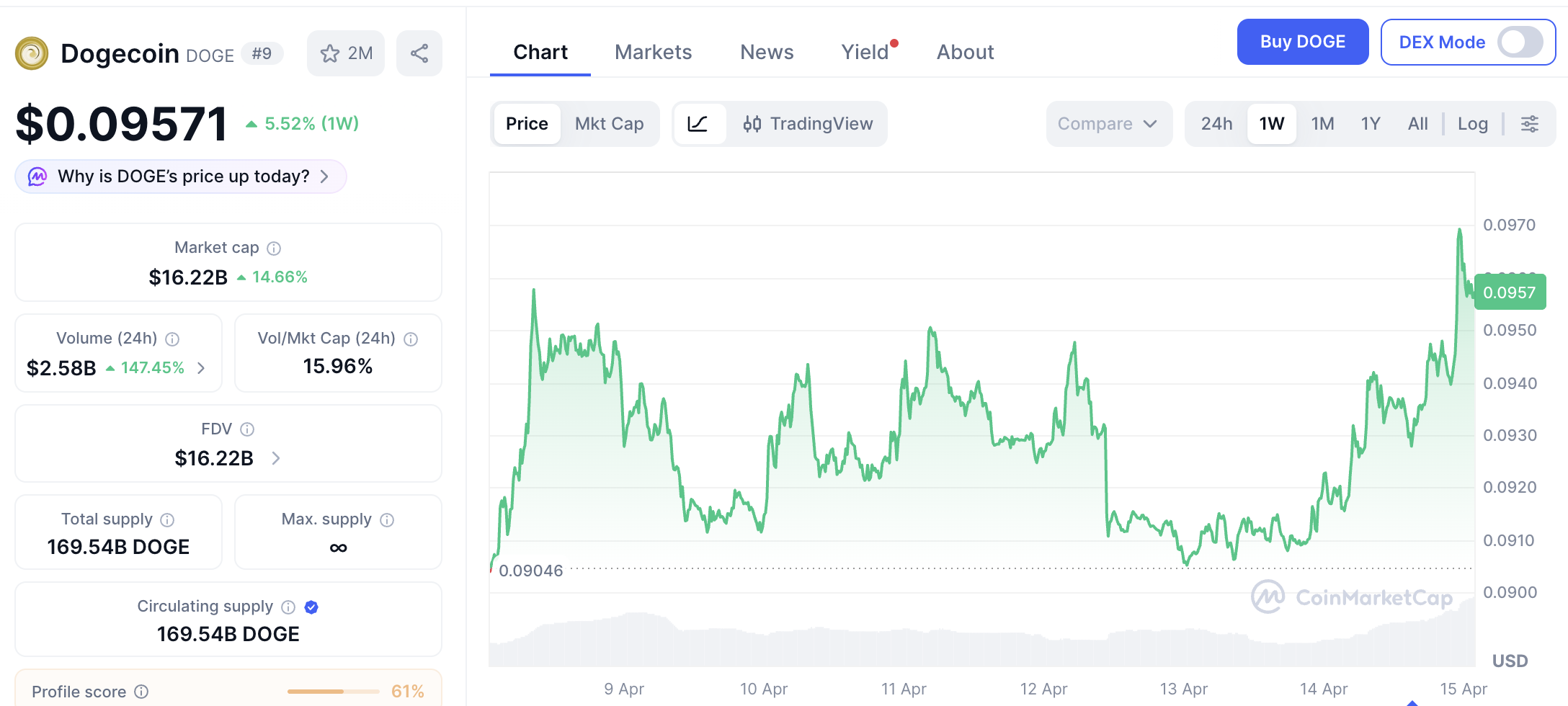The height and width of the screenshot is (706, 1568).
Task: Expand FDV details chevron
Action: coord(276,458)
